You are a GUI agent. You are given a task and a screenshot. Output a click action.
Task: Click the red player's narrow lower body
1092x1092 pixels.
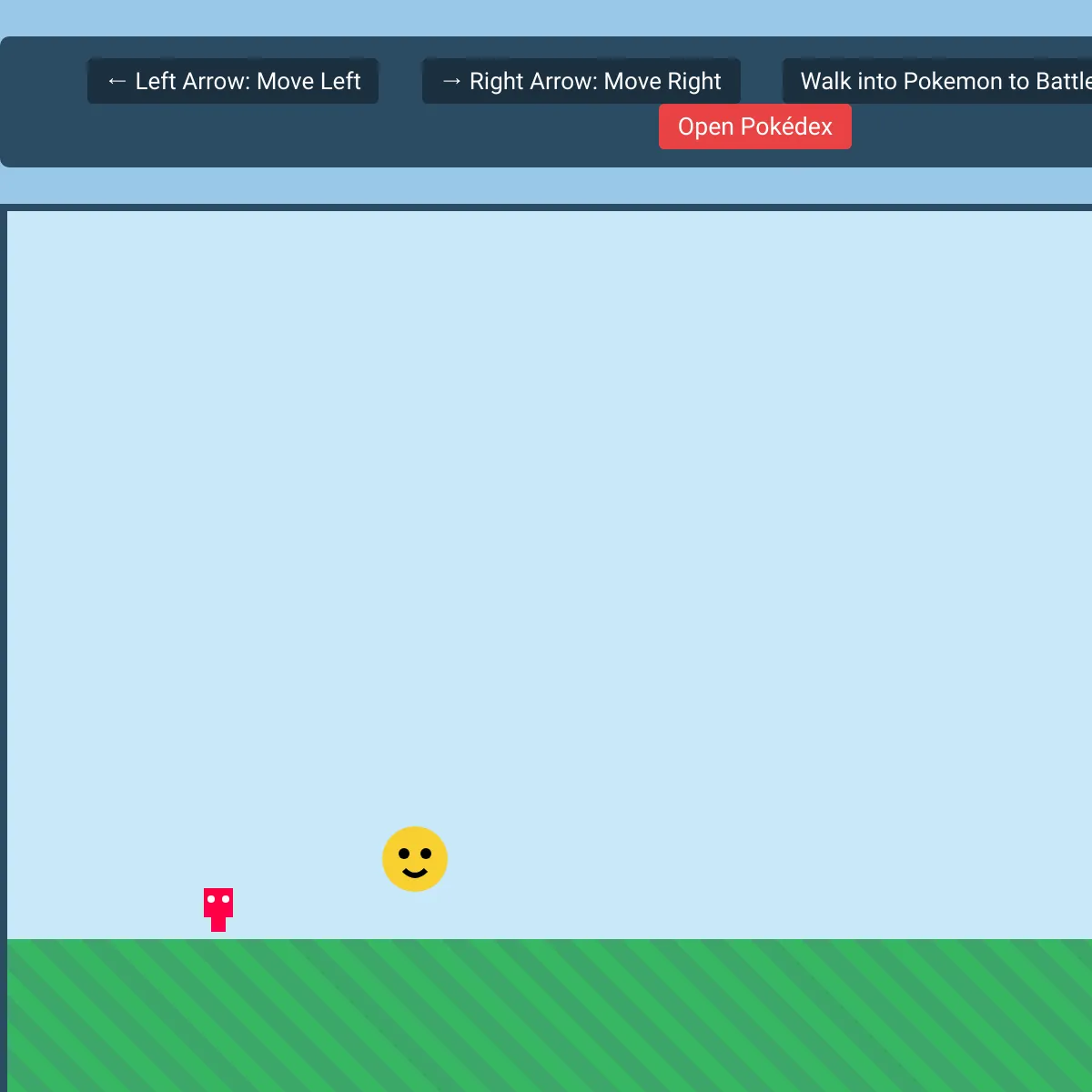click(x=218, y=925)
